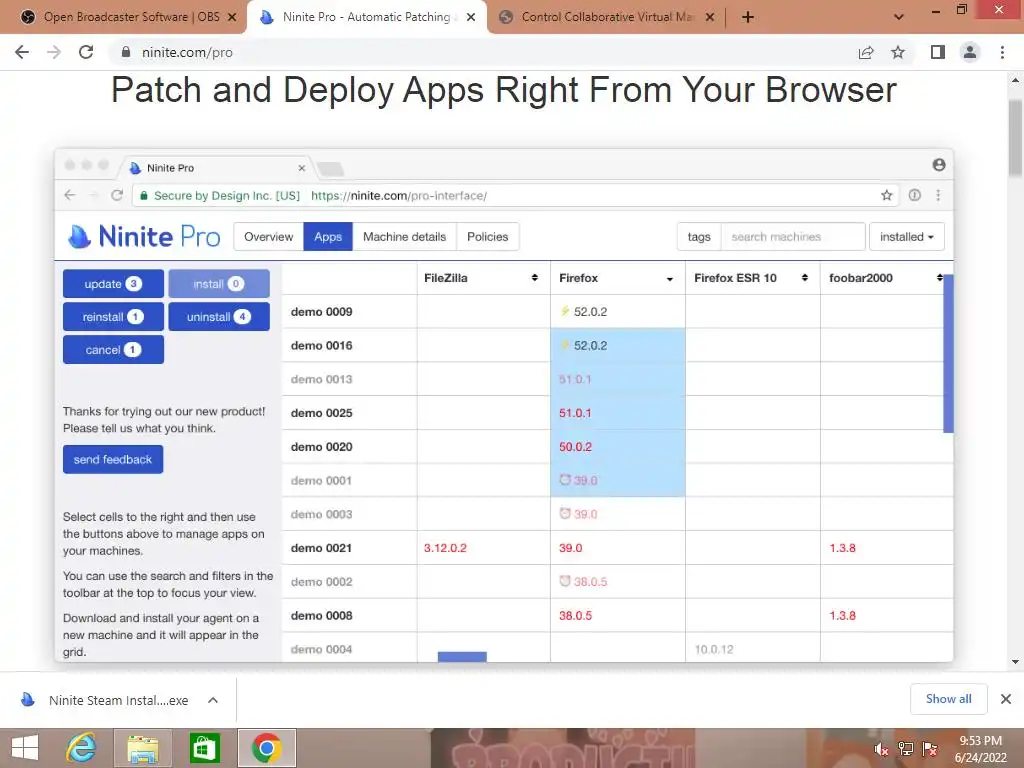Open Microsoft Store from the taskbar
Image resolution: width=1024 pixels, height=768 pixels.
coord(204,748)
